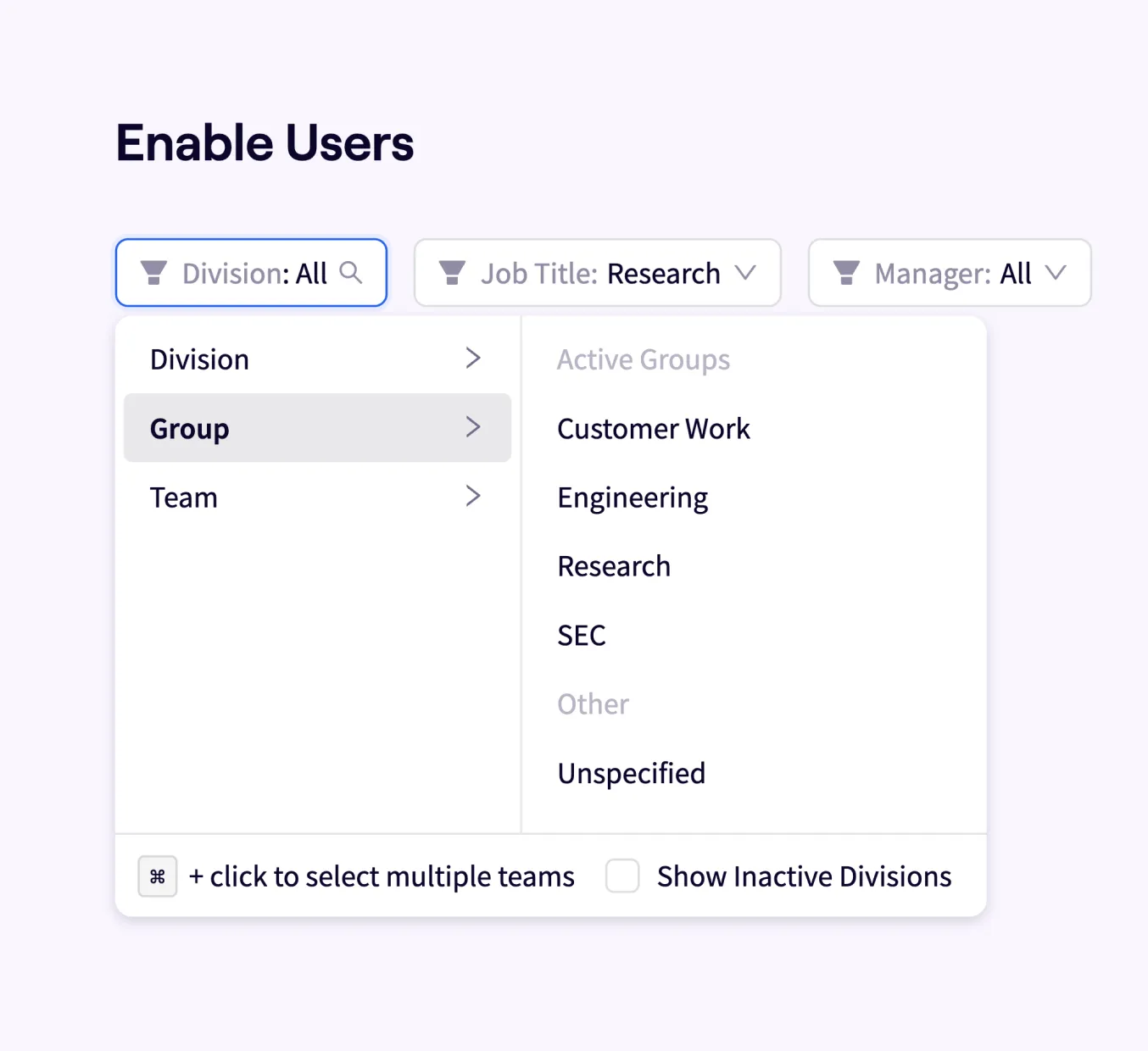Viewport: 1148px width, 1051px height.
Task: Choose the Customer Work group
Action: (x=654, y=429)
